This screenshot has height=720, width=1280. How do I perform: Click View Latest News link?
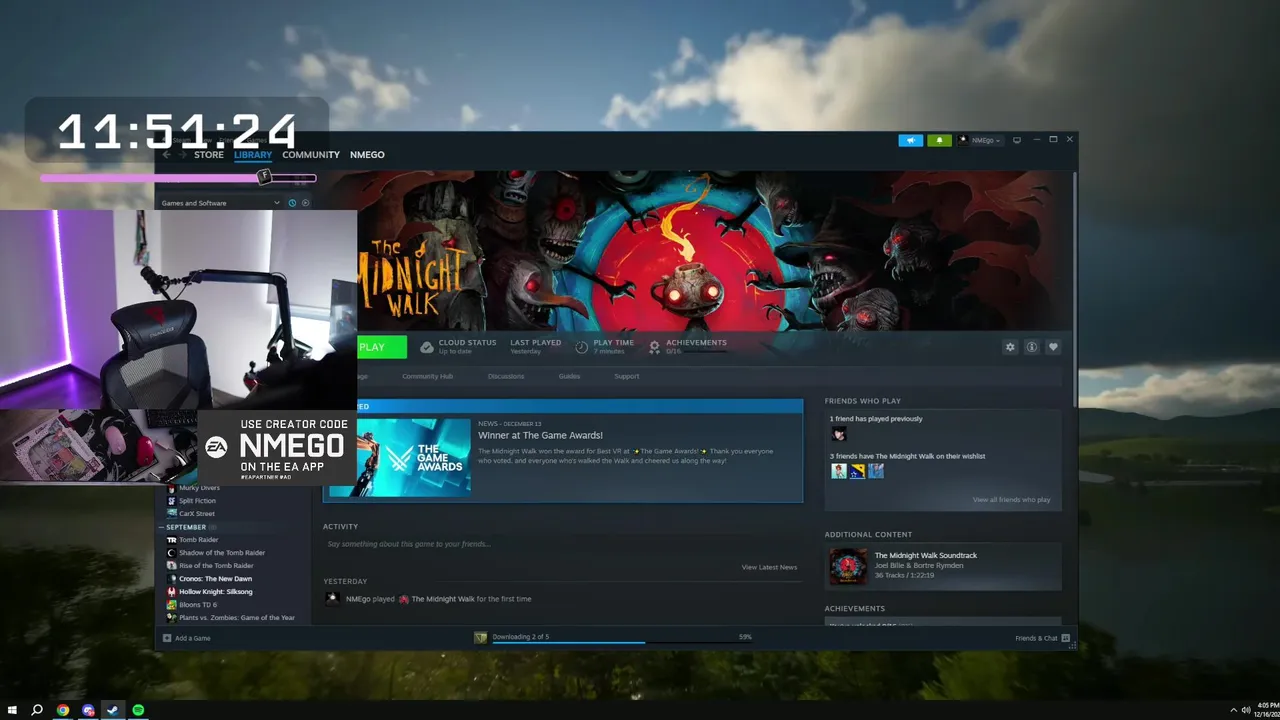tap(769, 567)
